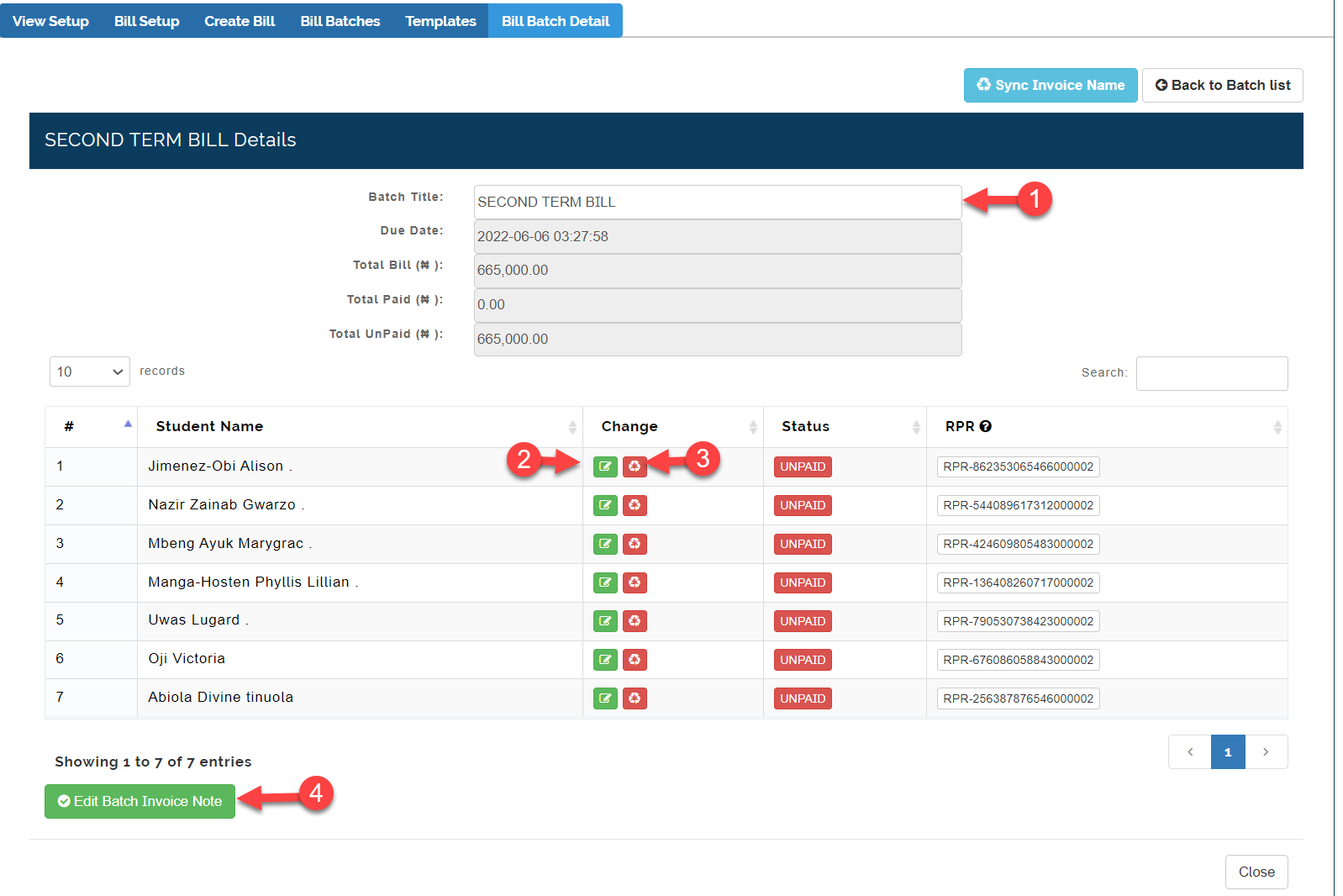Click UNPAID status for Abiola Divine tinuola
The height and width of the screenshot is (896, 1343).
(803, 698)
